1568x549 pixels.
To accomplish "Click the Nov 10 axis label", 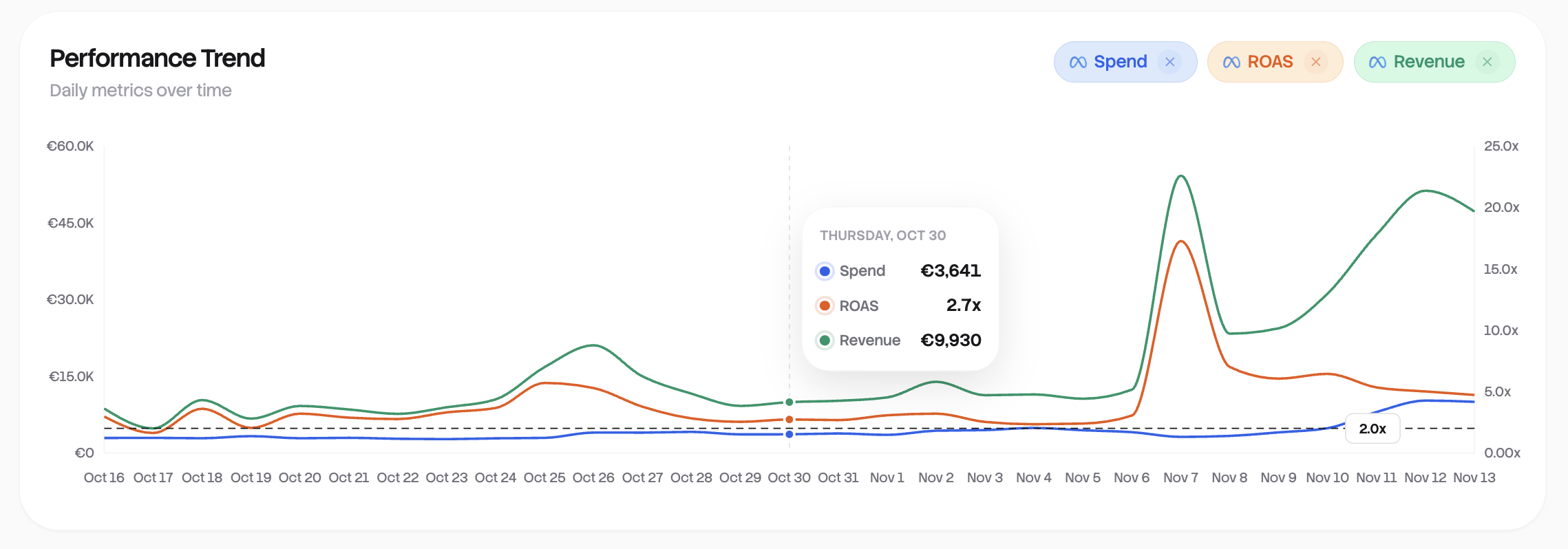I will point(1328,477).
